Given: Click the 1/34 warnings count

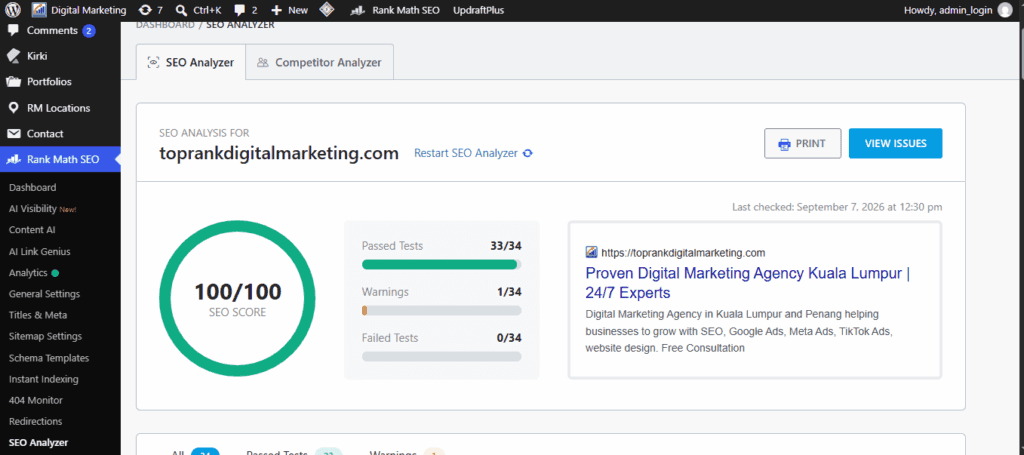Looking at the screenshot, I should click(509, 292).
